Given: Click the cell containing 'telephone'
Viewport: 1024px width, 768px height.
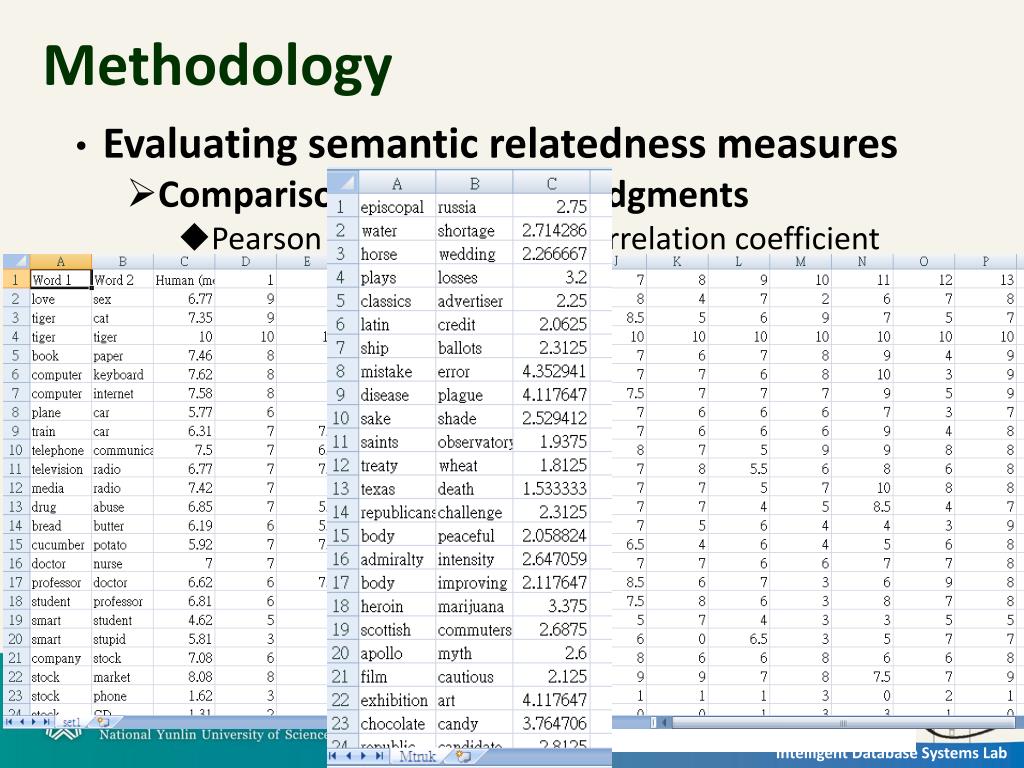Looking at the screenshot, I should coord(61,450).
